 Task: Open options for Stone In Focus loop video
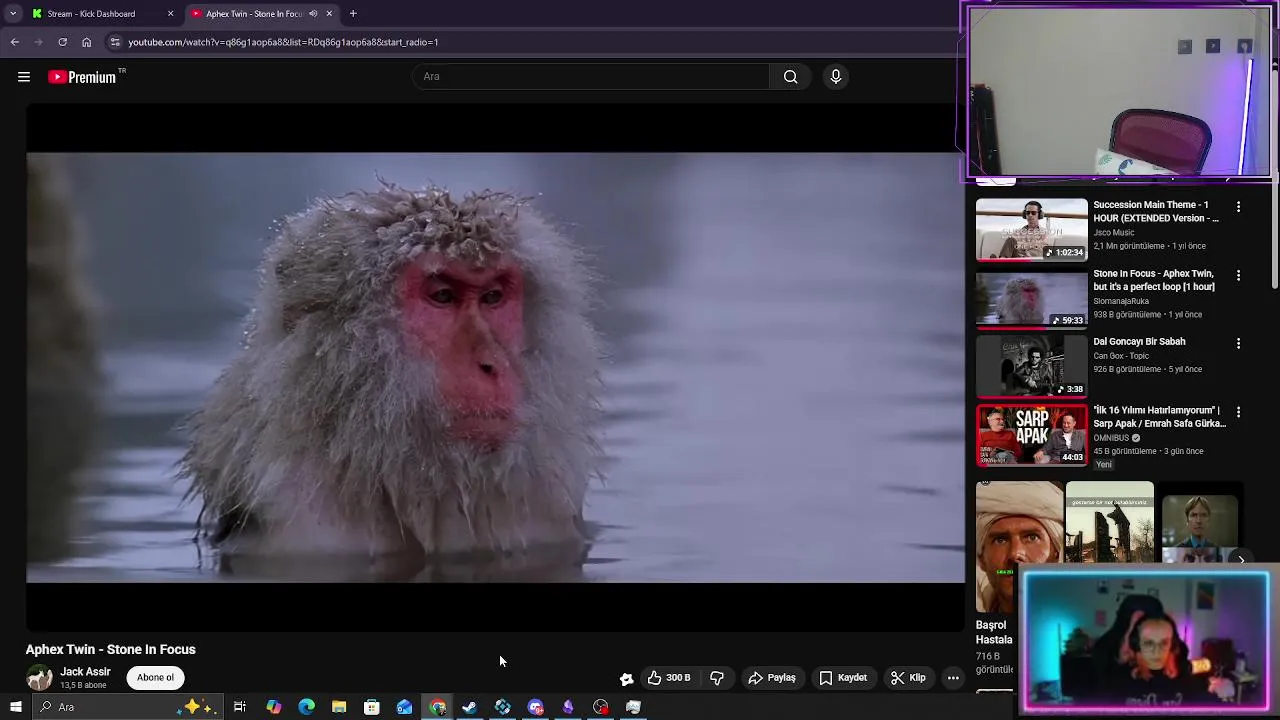click(x=1238, y=275)
